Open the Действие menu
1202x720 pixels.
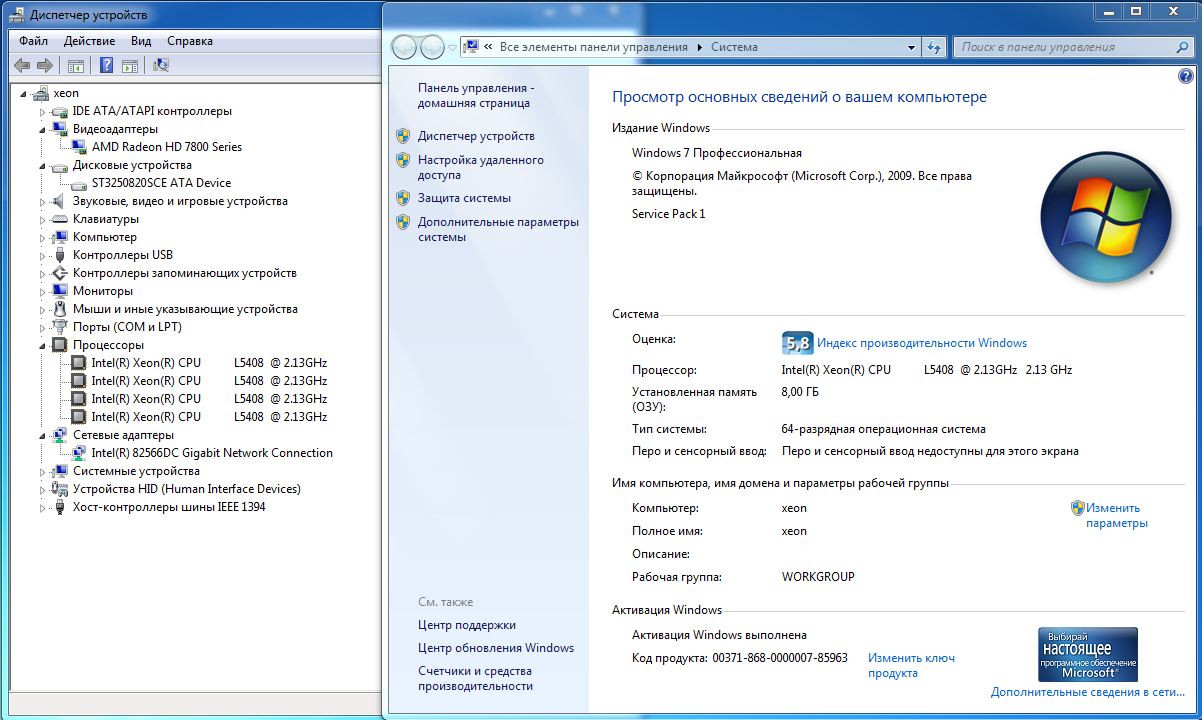pos(89,41)
